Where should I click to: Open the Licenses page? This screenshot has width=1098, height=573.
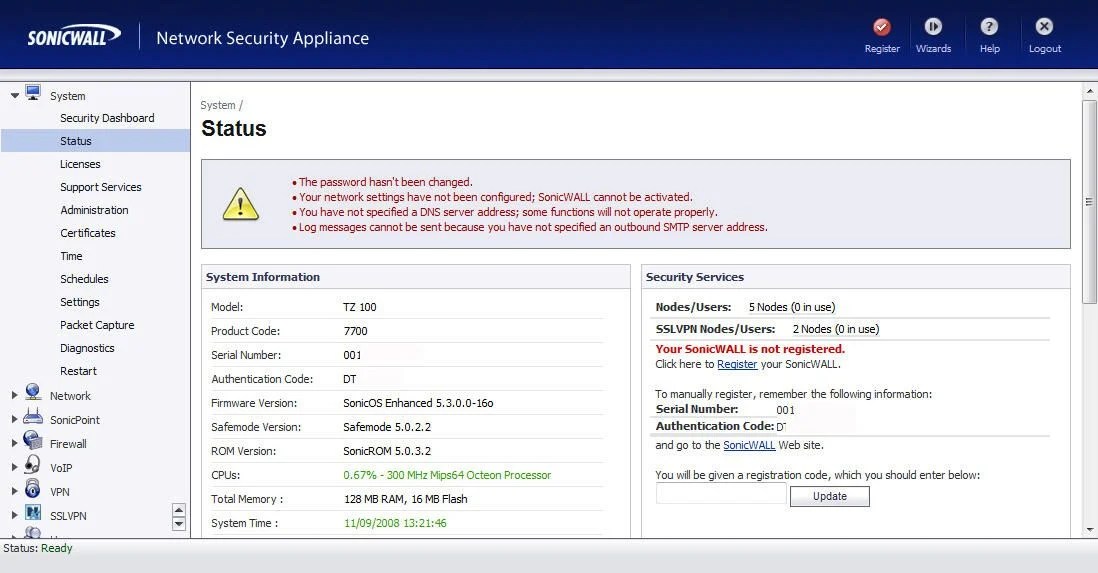click(80, 164)
